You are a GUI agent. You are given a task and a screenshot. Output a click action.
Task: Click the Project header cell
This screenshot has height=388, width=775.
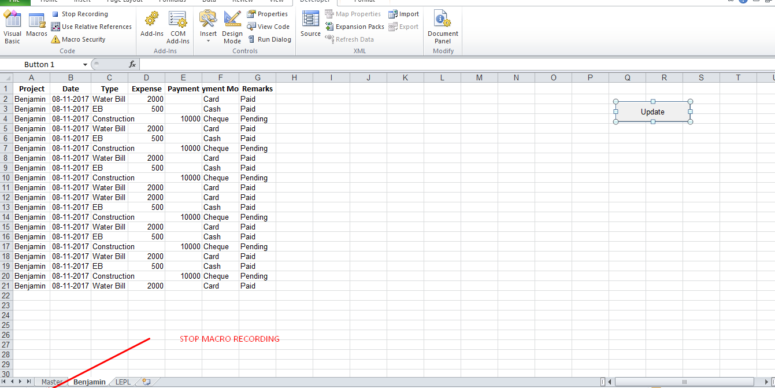32,89
